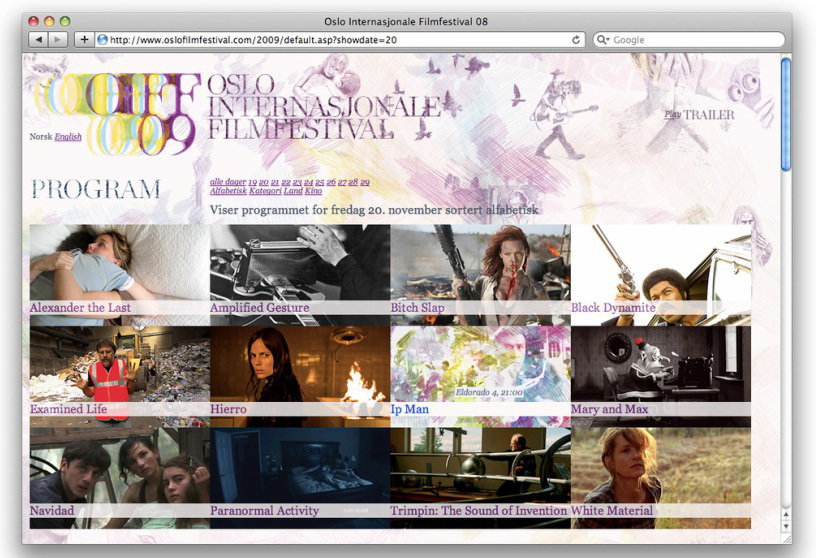
Task: Show all days with 'alle dager'
Action: tap(228, 182)
